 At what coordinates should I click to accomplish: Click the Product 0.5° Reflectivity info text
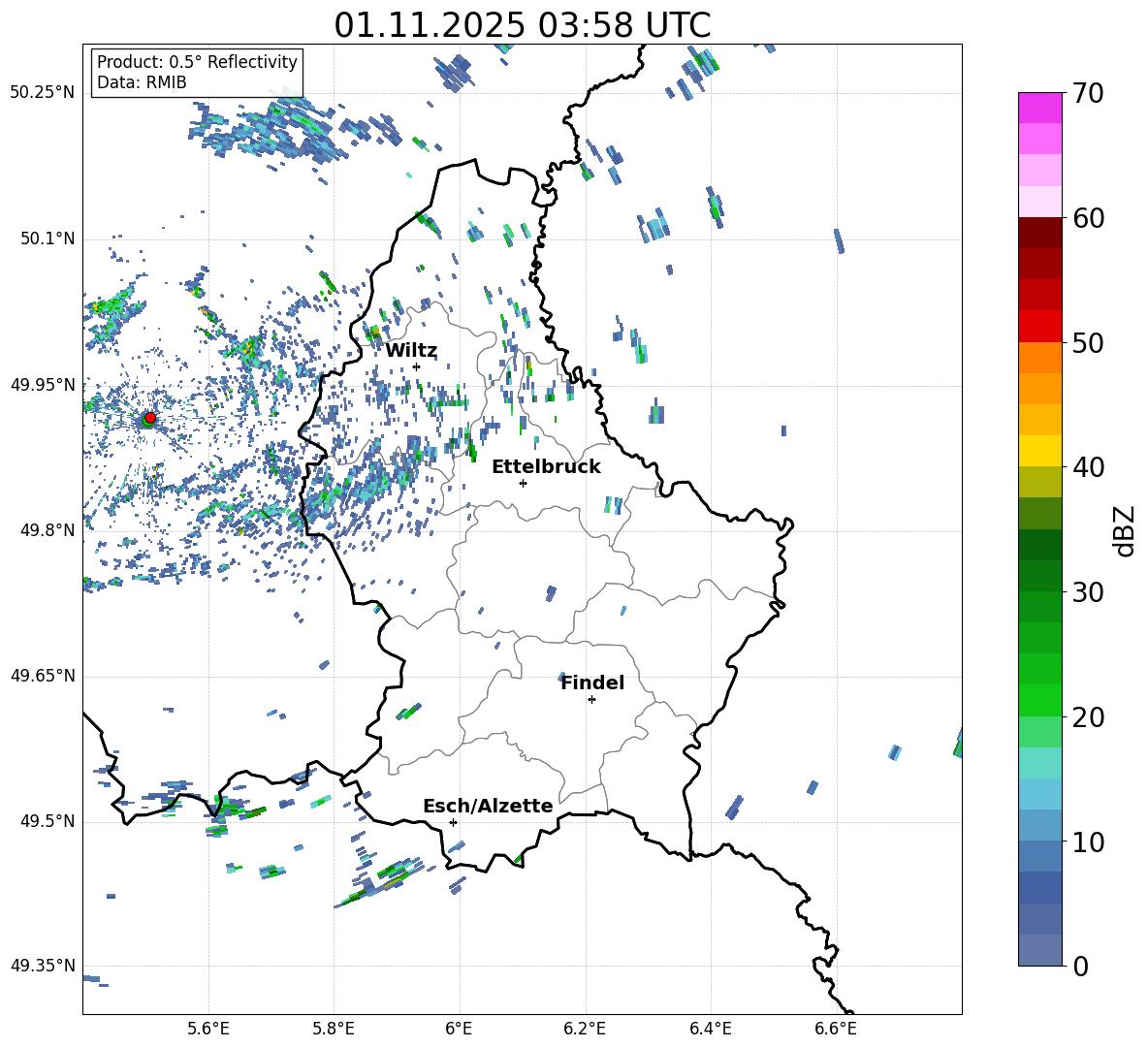click(x=197, y=62)
